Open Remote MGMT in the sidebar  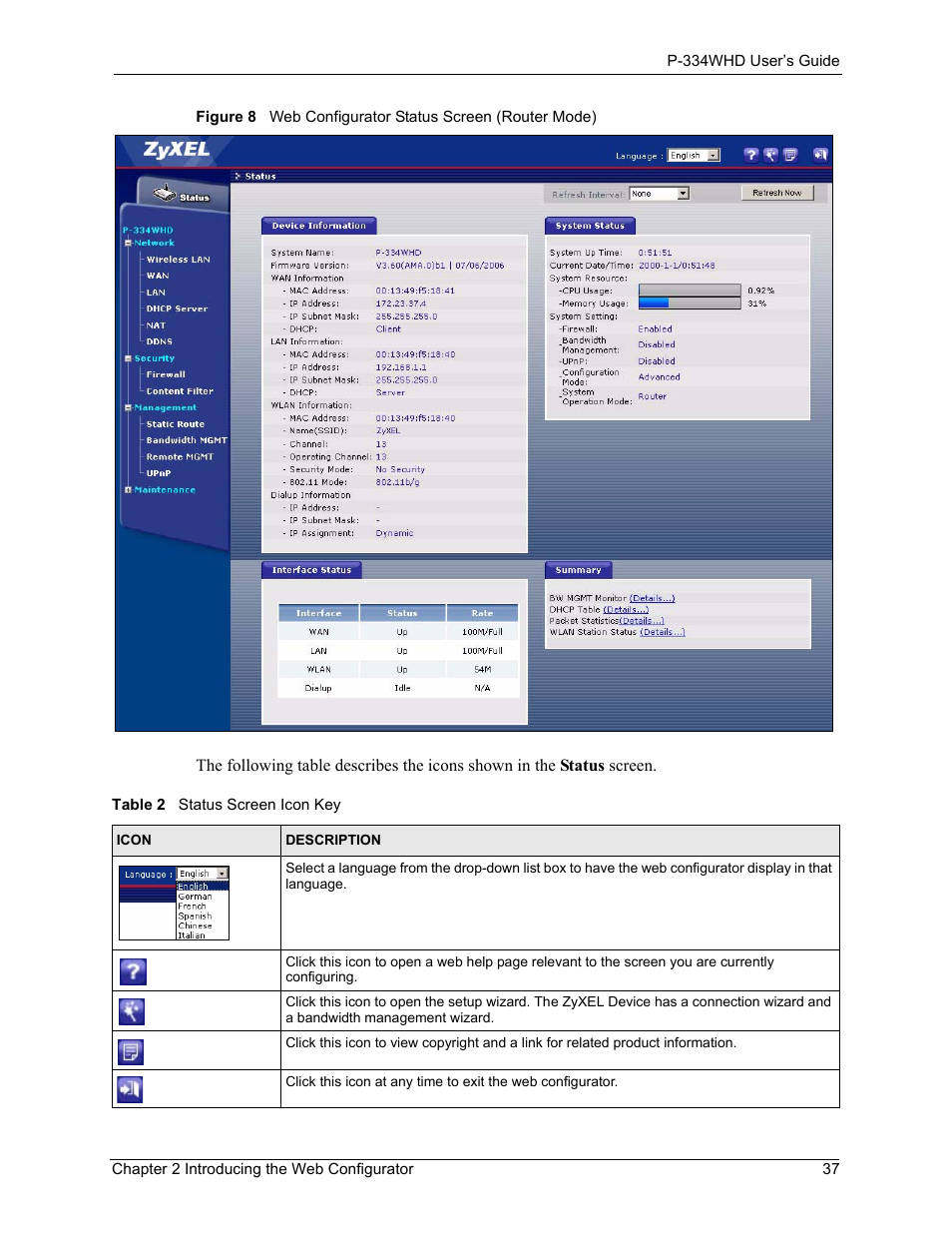coord(180,457)
